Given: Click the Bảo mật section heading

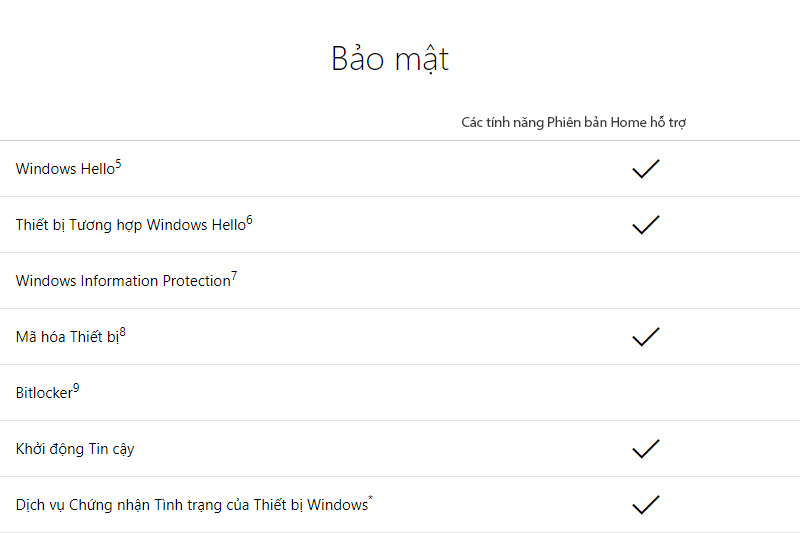Looking at the screenshot, I should tap(390, 59).
